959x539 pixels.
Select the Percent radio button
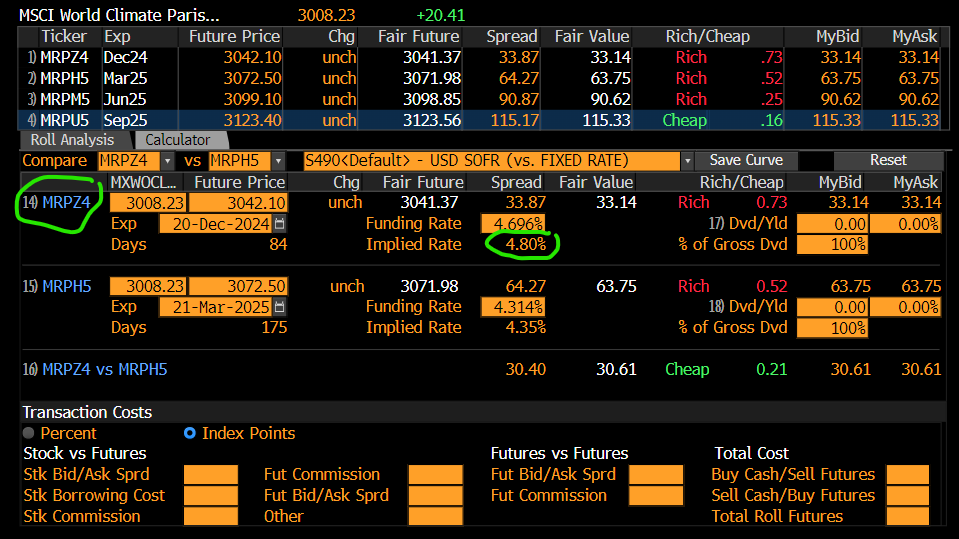pos(28,433)
